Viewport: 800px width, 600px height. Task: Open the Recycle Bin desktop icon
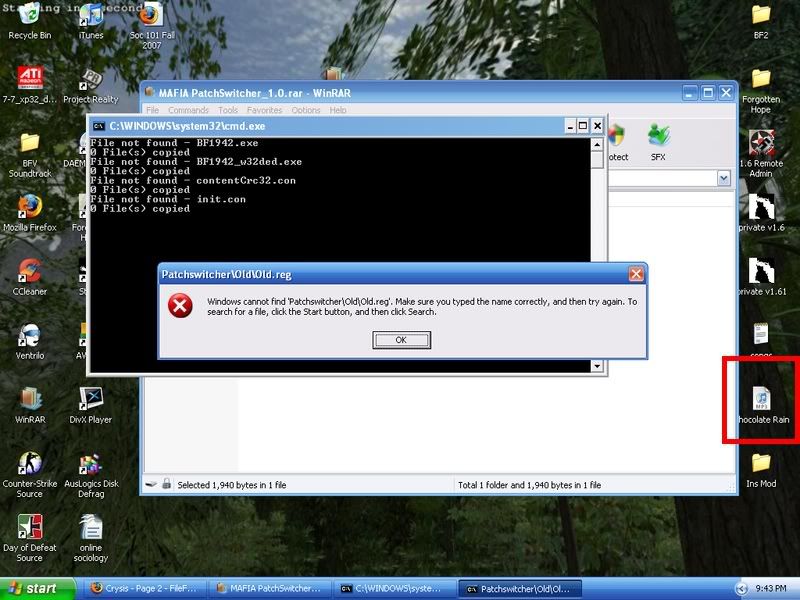[x=30, y=17]
